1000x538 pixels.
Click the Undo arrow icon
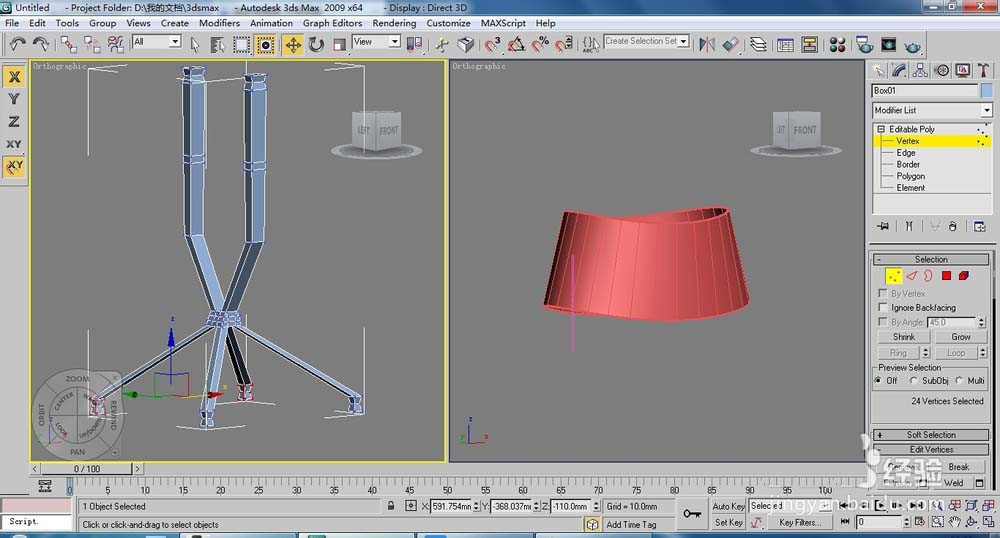[x=18, y=44]
